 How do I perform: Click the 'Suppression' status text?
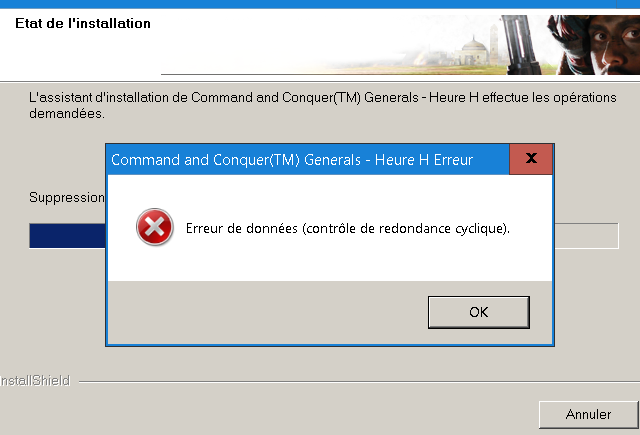pos(67,198)
